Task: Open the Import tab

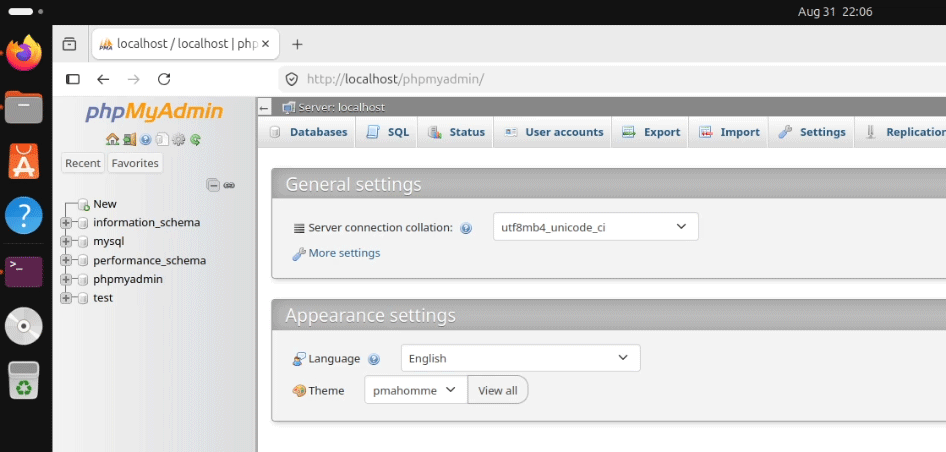Action: (728, 132)
